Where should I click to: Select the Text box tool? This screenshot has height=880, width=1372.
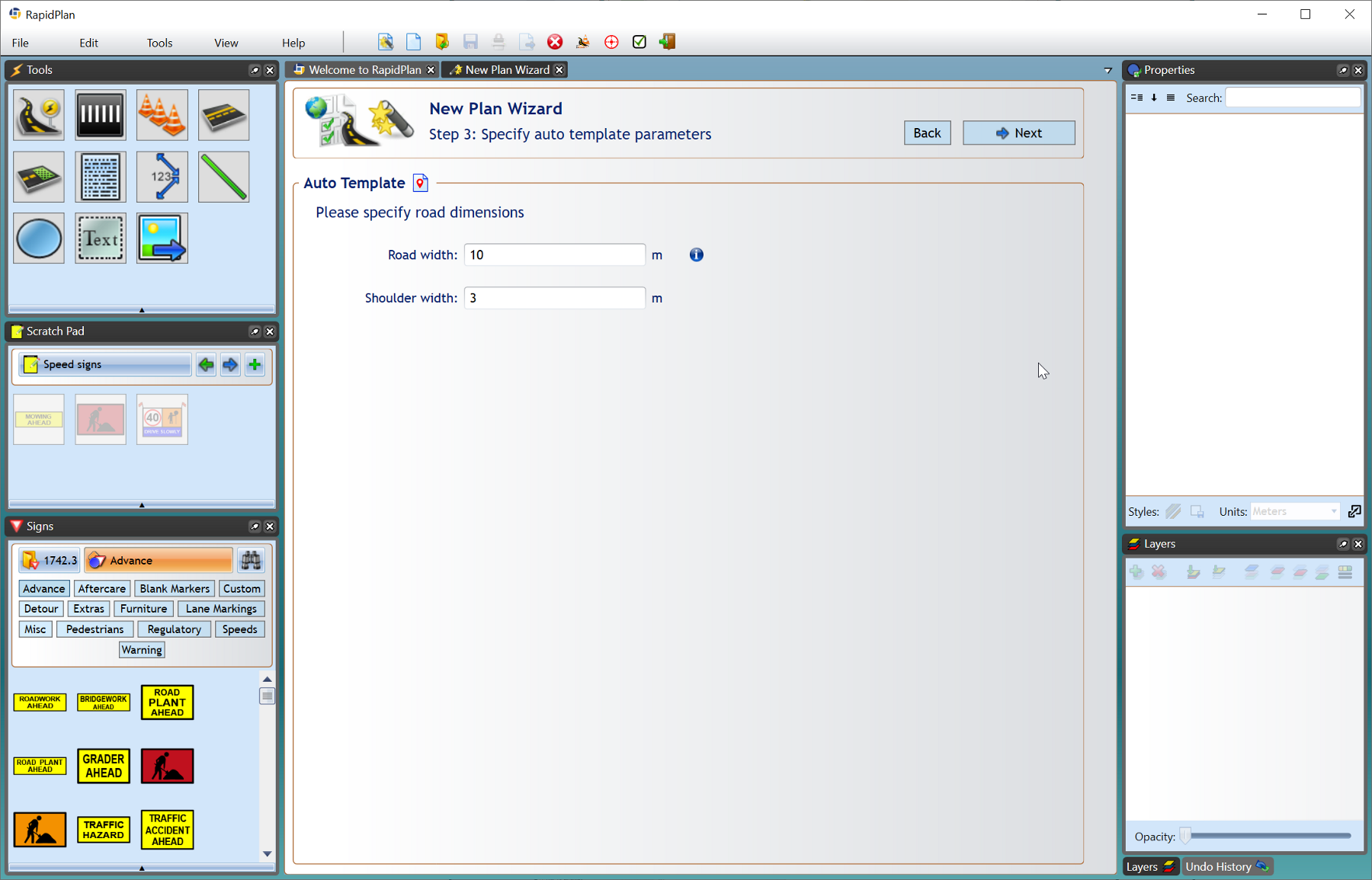pos(101,238)
